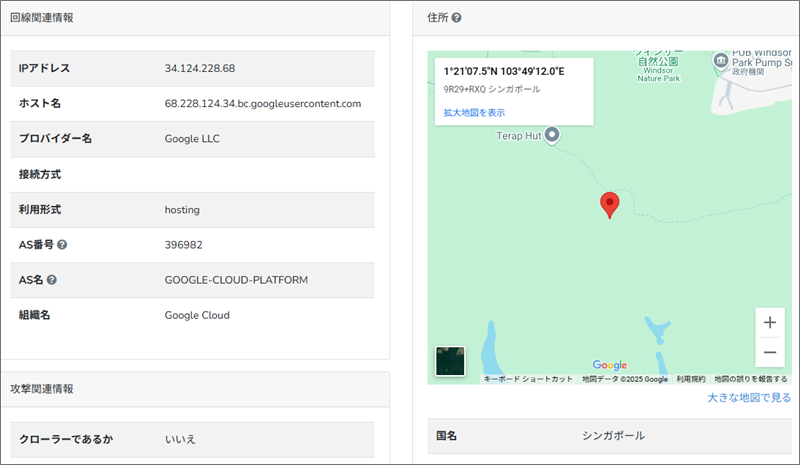Click the Google logo on the map

coord(609,365)
